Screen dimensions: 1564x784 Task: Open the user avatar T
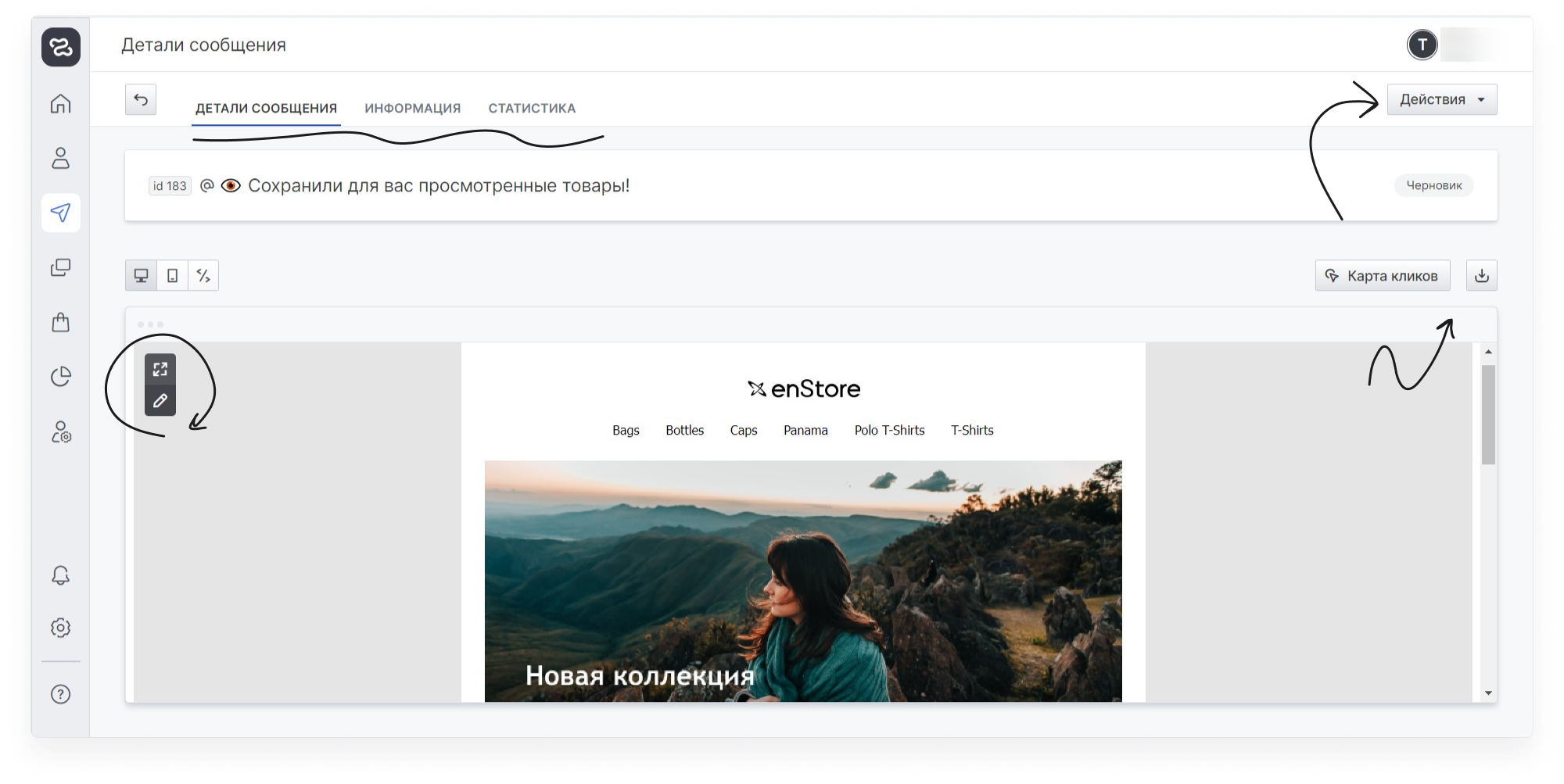pyautogui.click(x=1422, y=45)
